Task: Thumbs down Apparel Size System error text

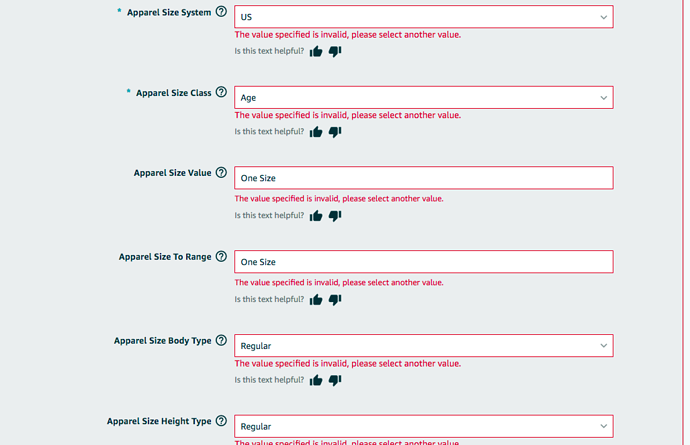Action: tap(335, 51)
